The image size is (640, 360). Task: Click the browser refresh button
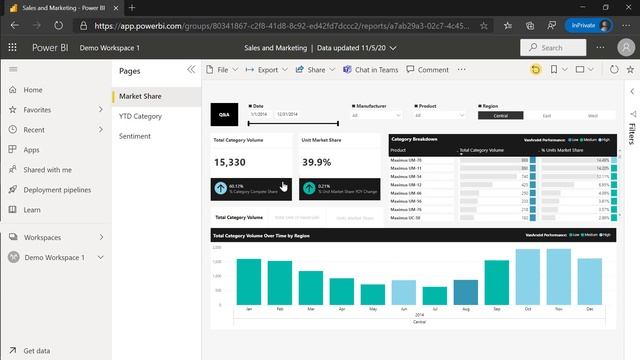(58, 26)
